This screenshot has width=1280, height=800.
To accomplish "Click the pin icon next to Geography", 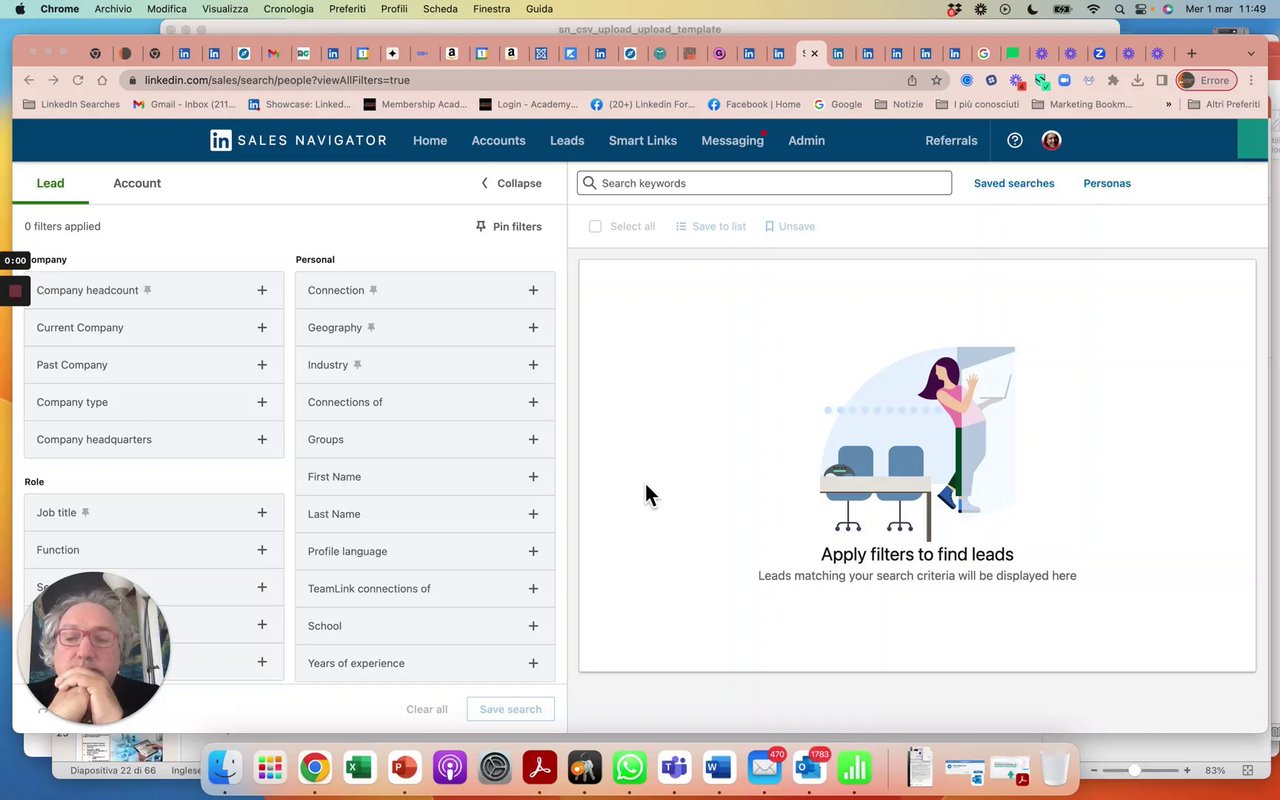I will [371, 327].
